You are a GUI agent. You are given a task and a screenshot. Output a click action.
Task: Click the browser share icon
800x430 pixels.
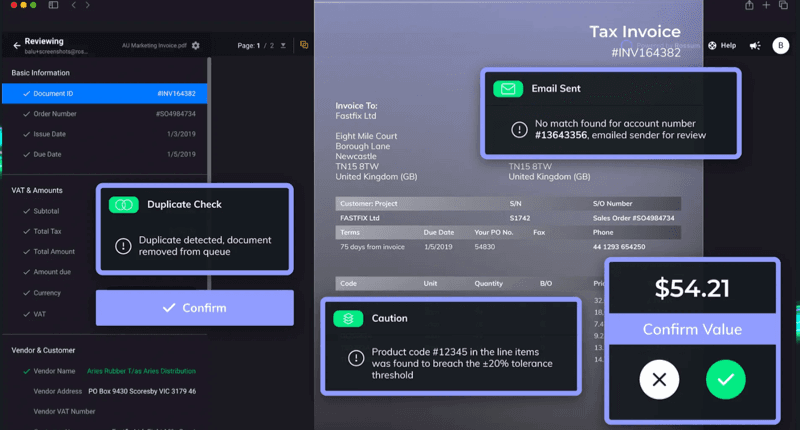(x=749, y=6)
